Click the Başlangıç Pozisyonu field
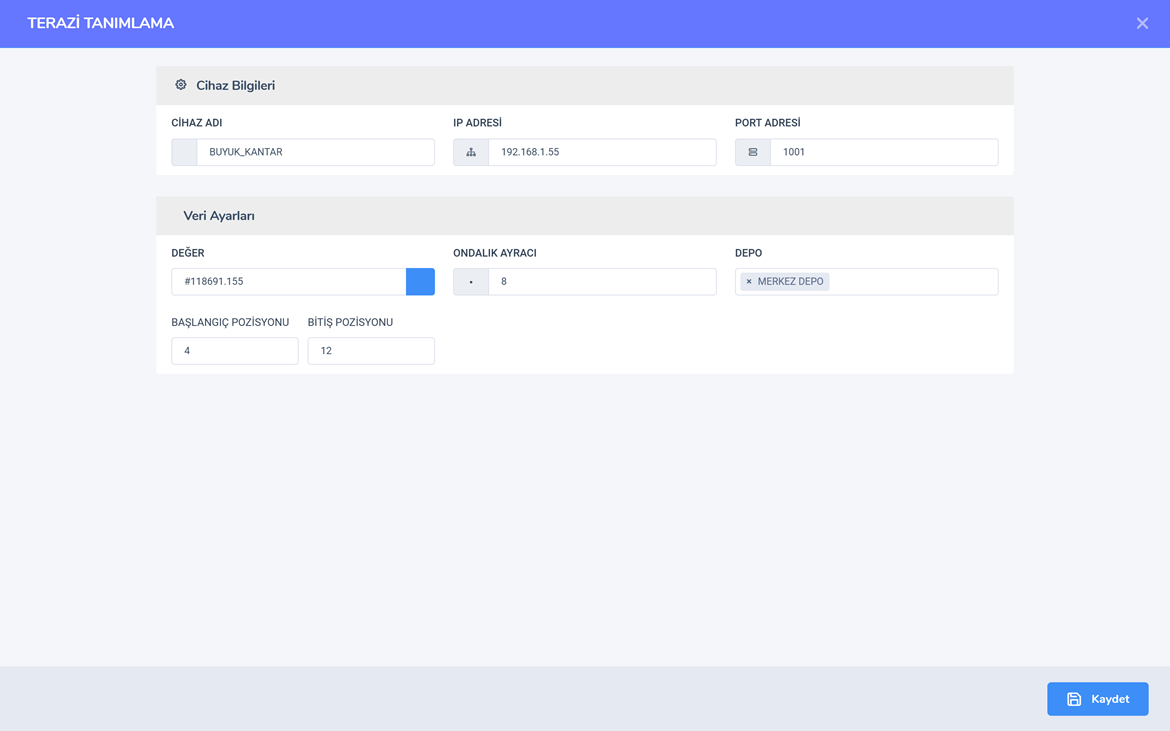Viewport: 1170px width, 731px height. pos(235,351)
